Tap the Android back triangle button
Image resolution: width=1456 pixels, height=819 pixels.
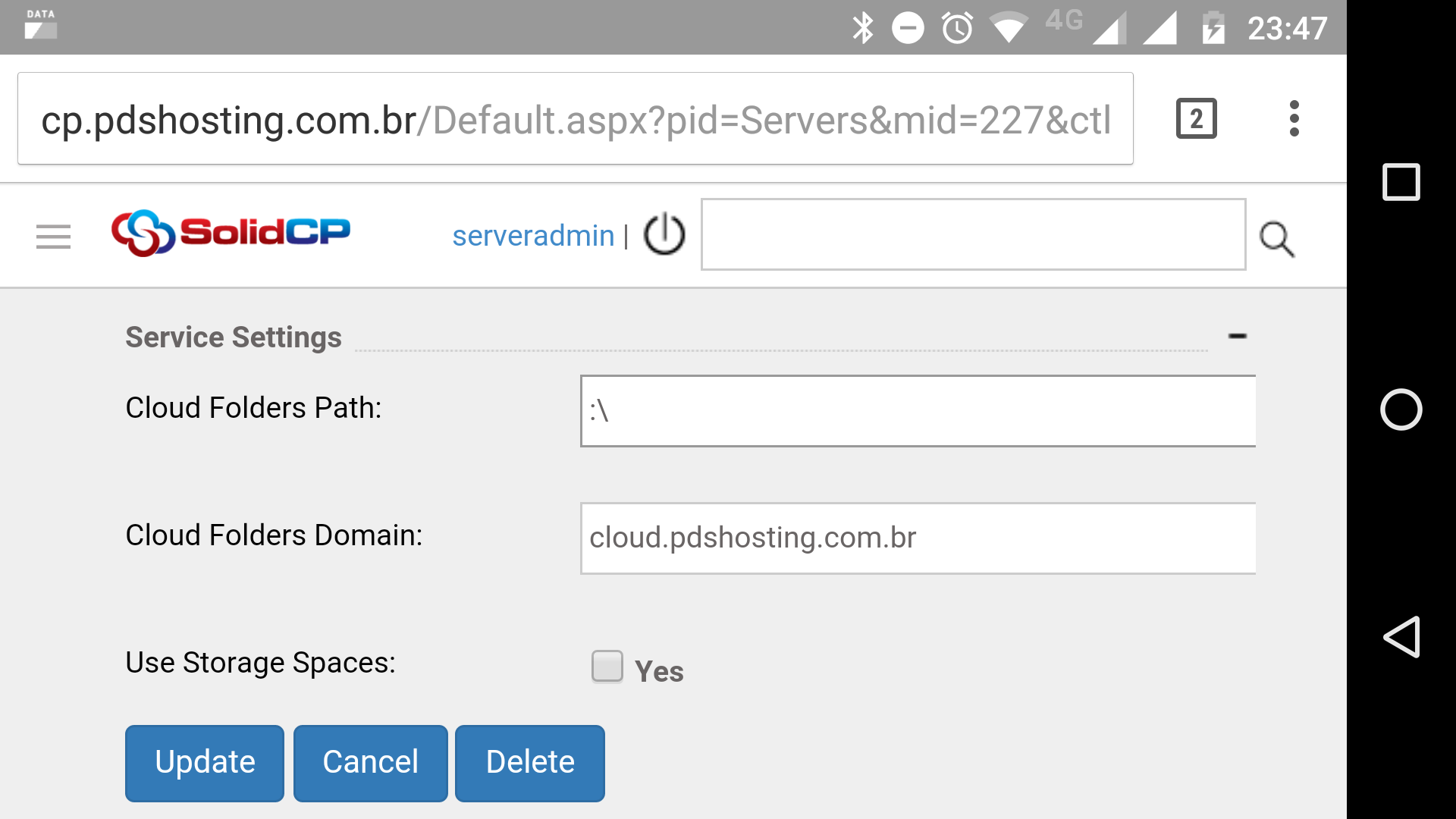click(1401, 637)
